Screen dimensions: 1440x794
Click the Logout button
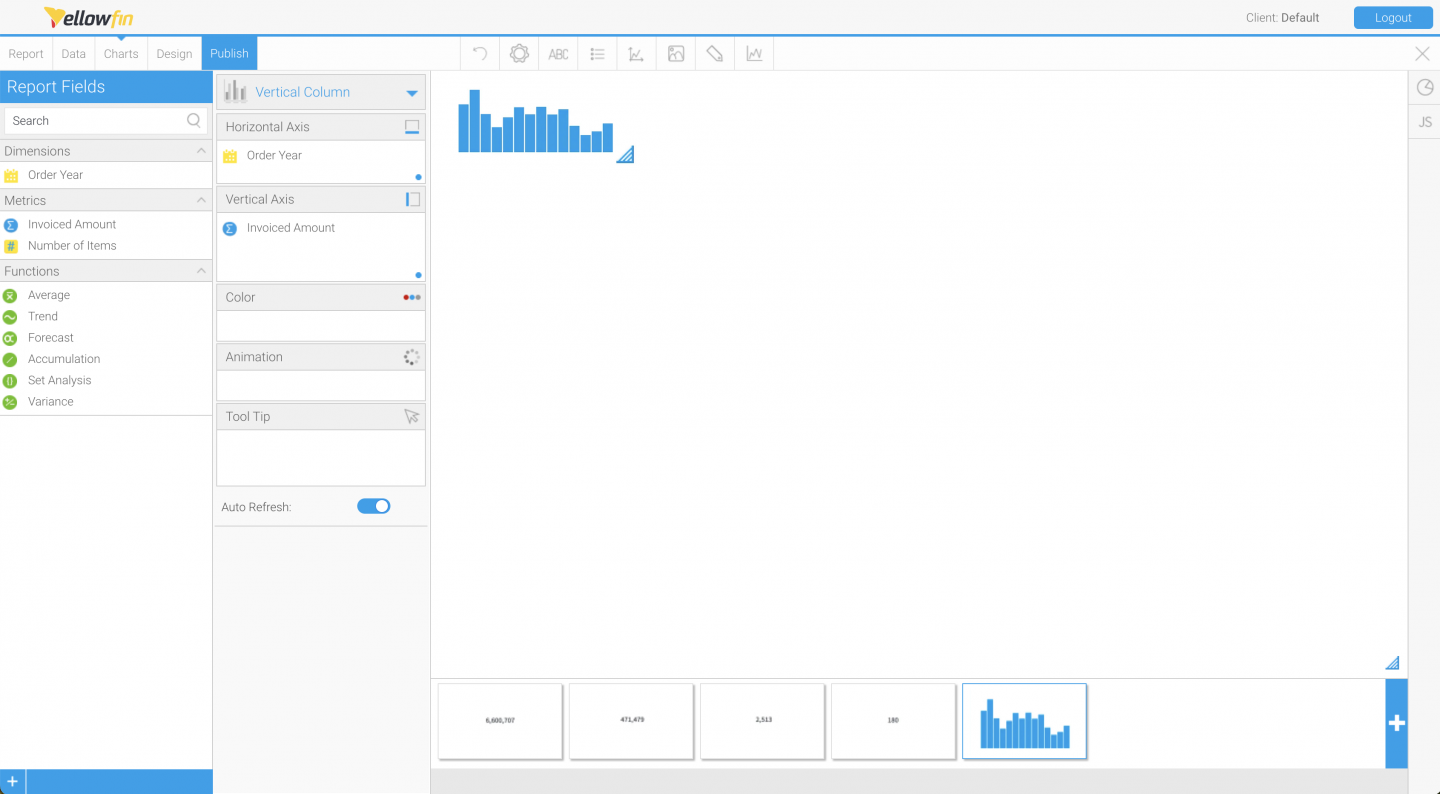[x=1392, y=17]
